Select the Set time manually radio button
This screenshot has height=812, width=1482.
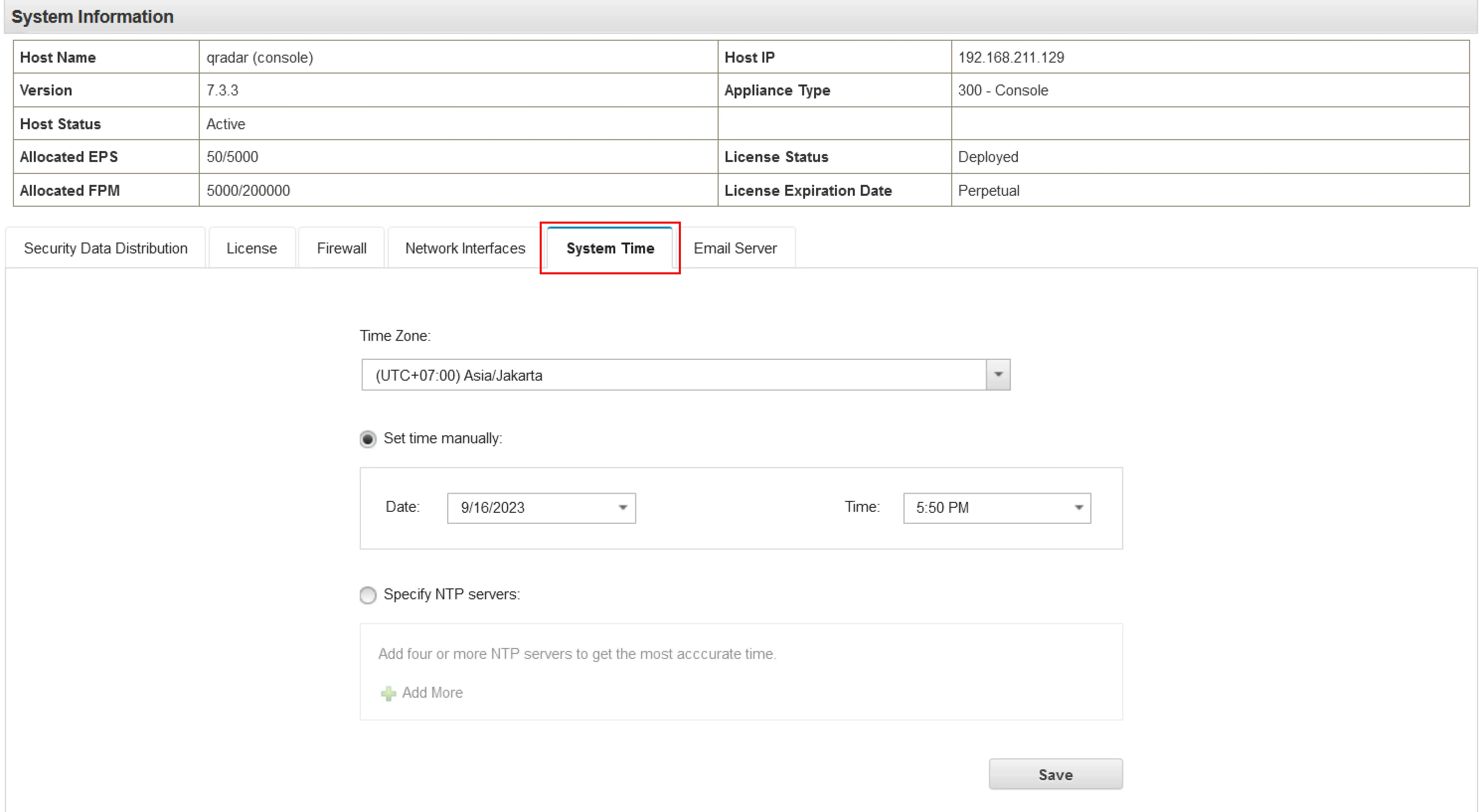(x=368, y=439)
